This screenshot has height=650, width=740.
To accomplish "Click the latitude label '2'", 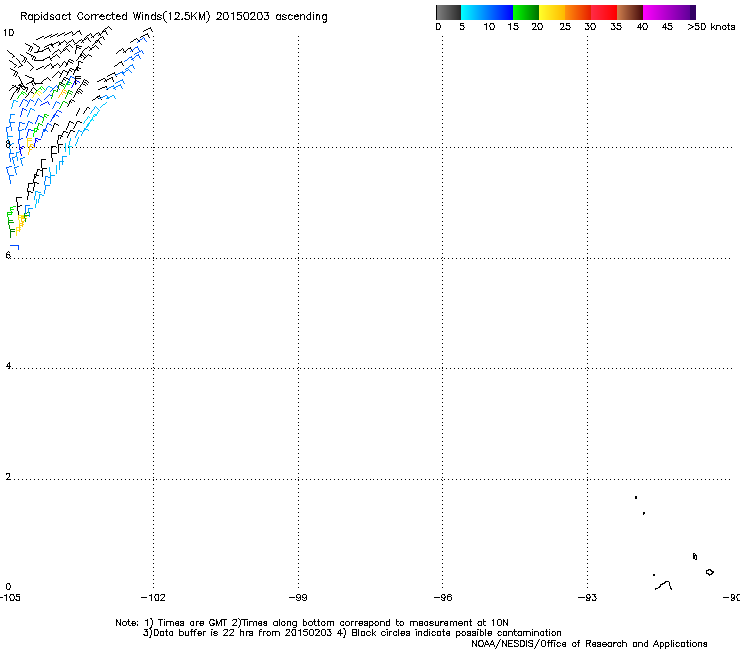I will coord(8,477).
